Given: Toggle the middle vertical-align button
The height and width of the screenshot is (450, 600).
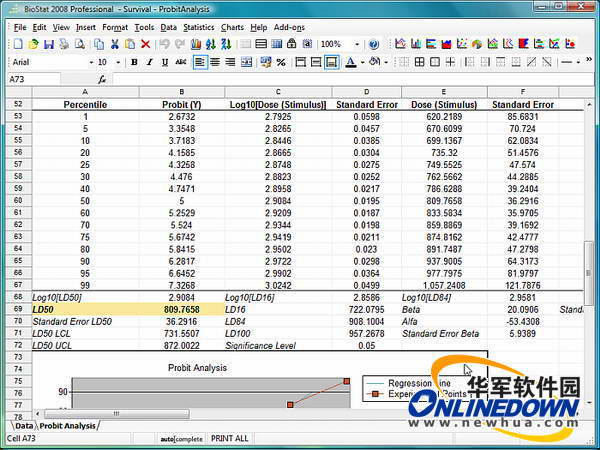Looking at the screenshot, I should 316,62.
